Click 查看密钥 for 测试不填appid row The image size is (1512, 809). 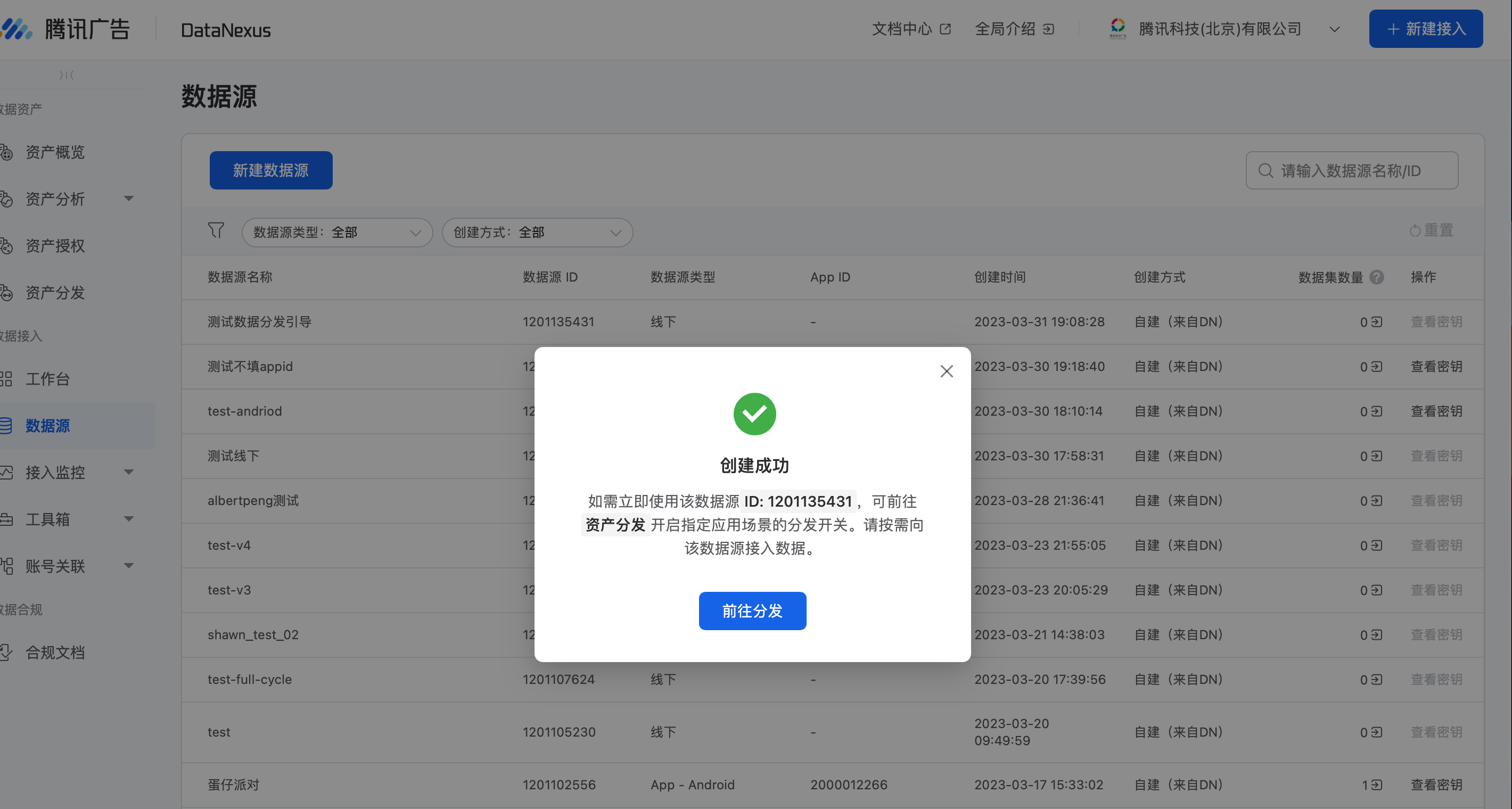tap(1436, 367)
